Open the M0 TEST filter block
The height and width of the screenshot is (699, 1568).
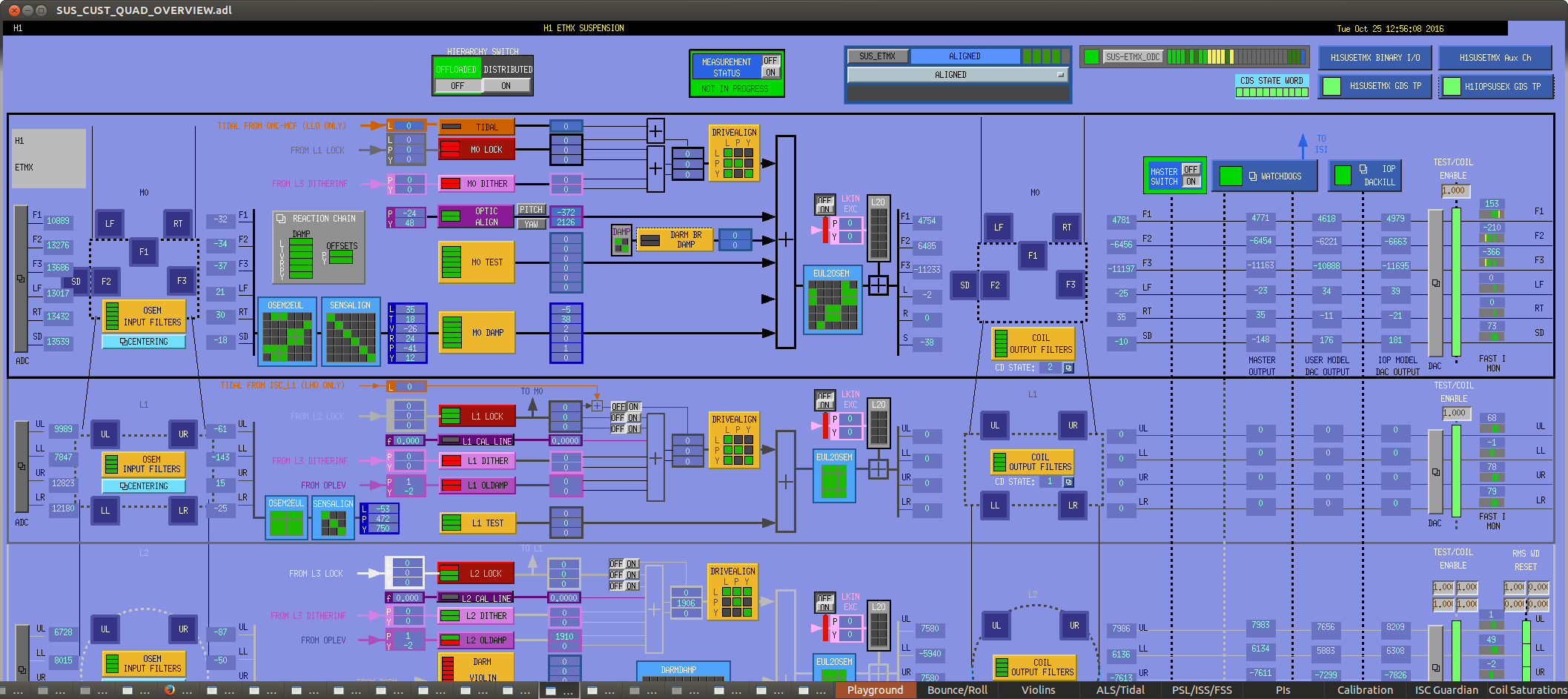(476, 262)
